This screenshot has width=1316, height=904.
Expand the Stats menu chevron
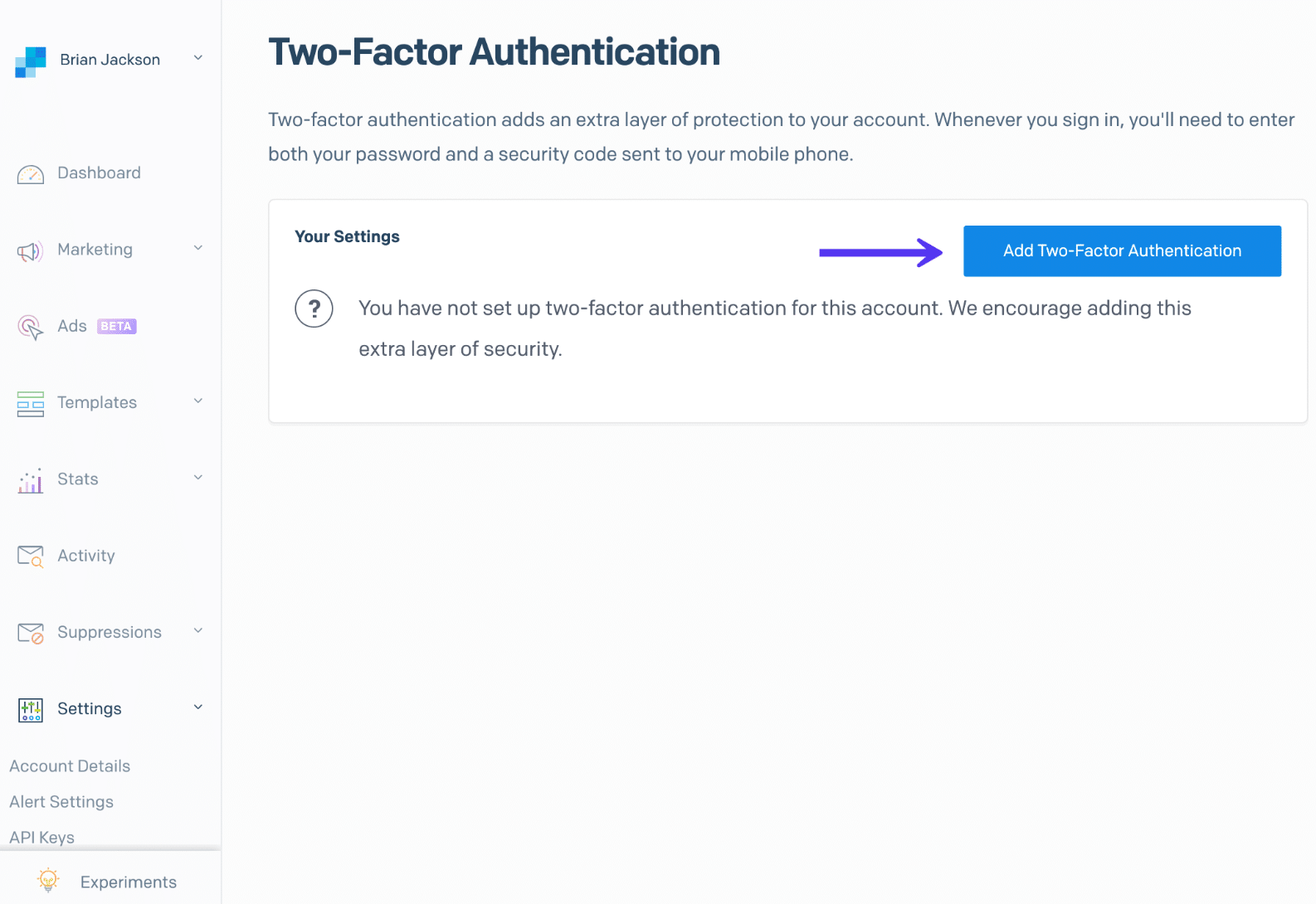[197, 478]
